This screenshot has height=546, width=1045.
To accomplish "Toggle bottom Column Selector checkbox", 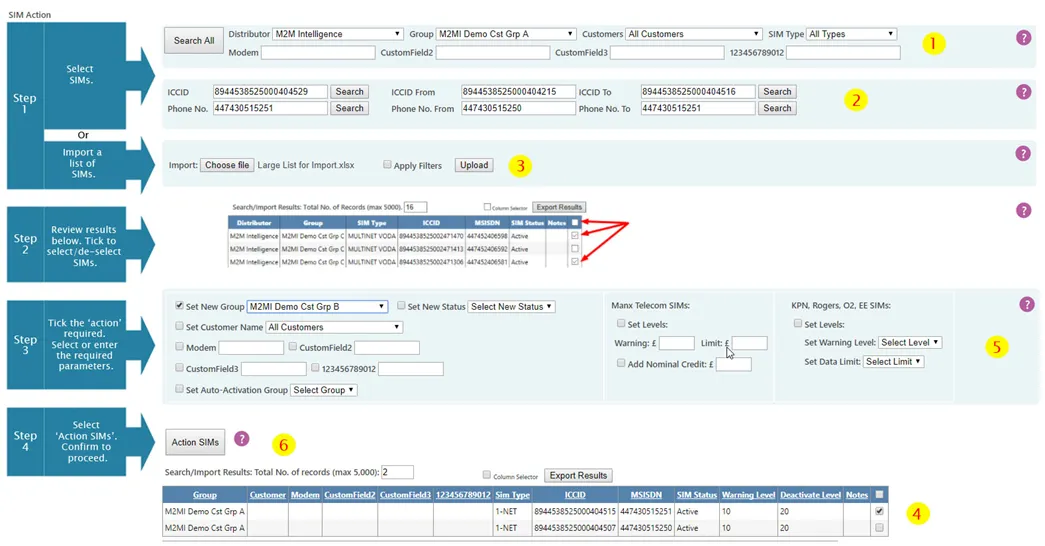I will (x=487, y=475).
